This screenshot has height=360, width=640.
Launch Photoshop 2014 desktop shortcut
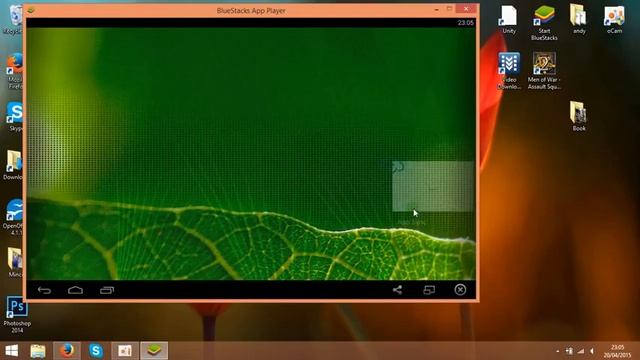pos(17,315)
